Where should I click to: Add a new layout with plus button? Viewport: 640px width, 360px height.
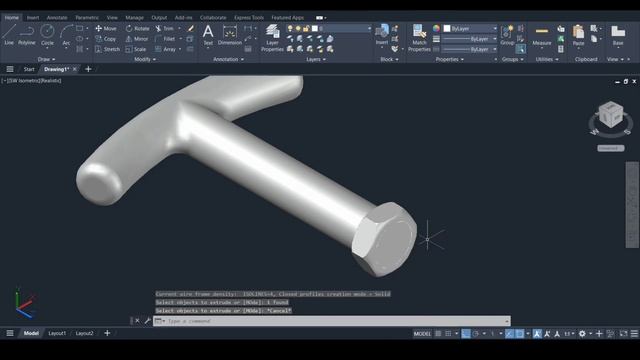(107, 333)
